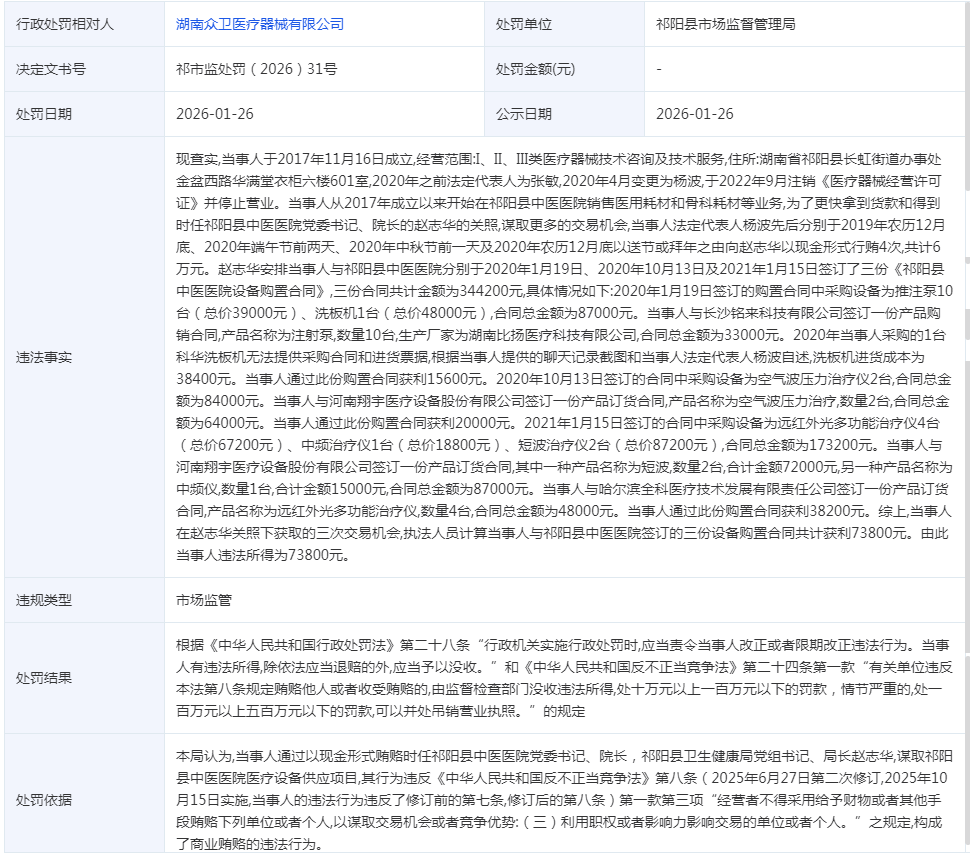Click the 处罚日期 label cell
Viewport: 970px width, 860px height.
pyautogui.click(x=44, y=114)
